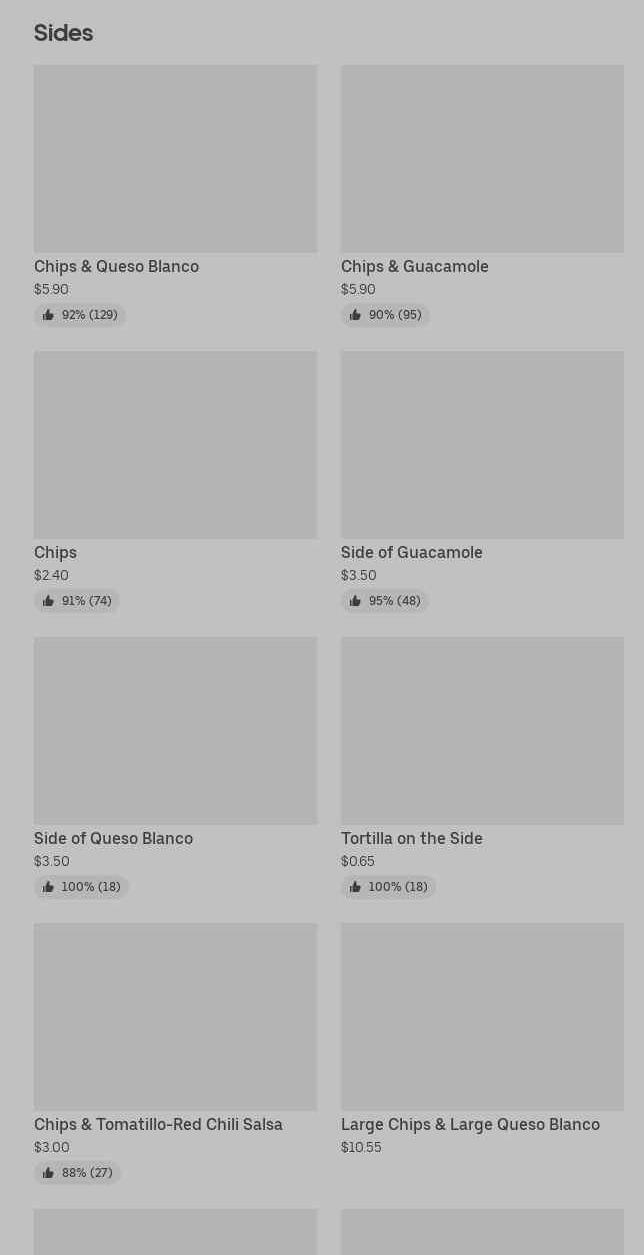Click thumbs-up icon under Side of Queso Blanco
Viewport: 644px width, 1255px height.
pyautogui.click(x=48, y=887)
